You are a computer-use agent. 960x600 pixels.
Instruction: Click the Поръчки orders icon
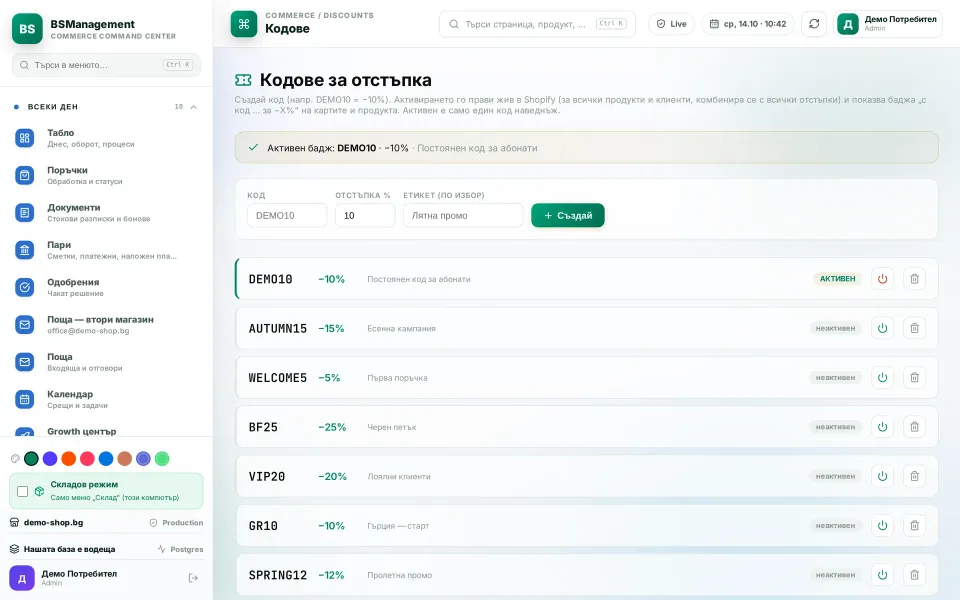click(x=24, y=176)
